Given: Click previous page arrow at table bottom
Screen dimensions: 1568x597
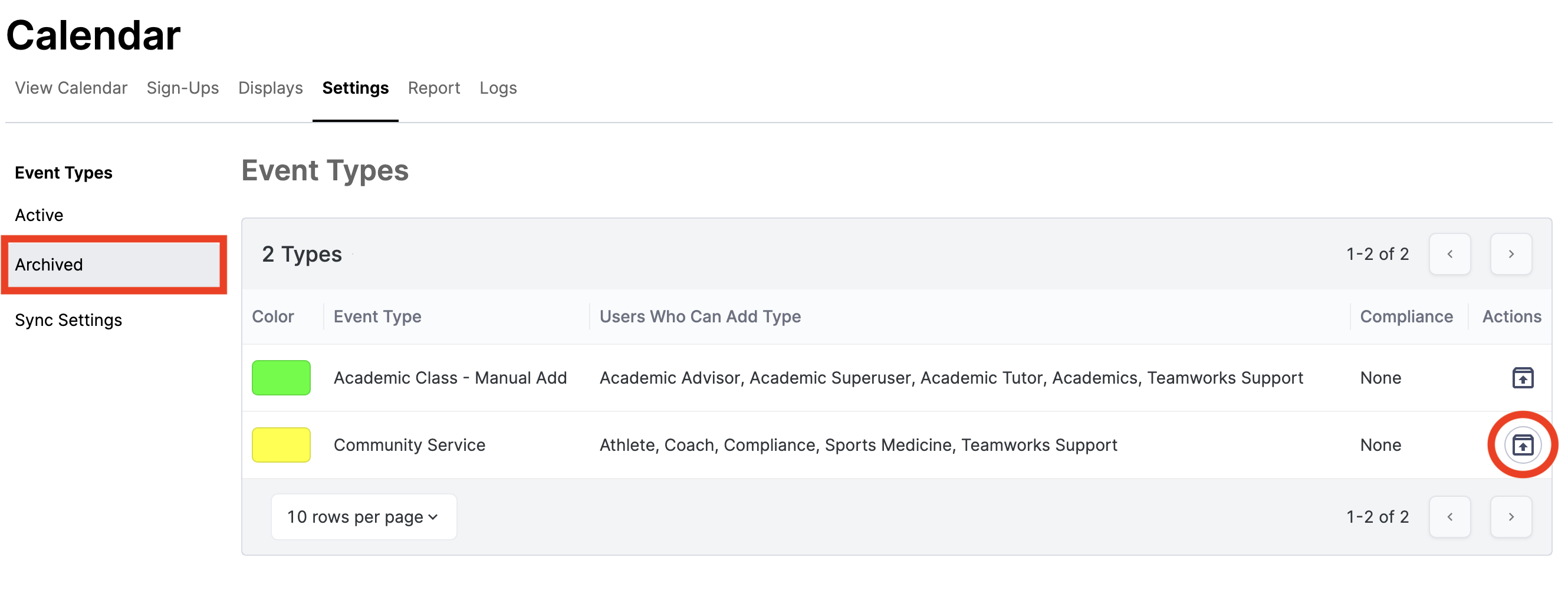Looking at the screenshot, I should point(1449,517).
